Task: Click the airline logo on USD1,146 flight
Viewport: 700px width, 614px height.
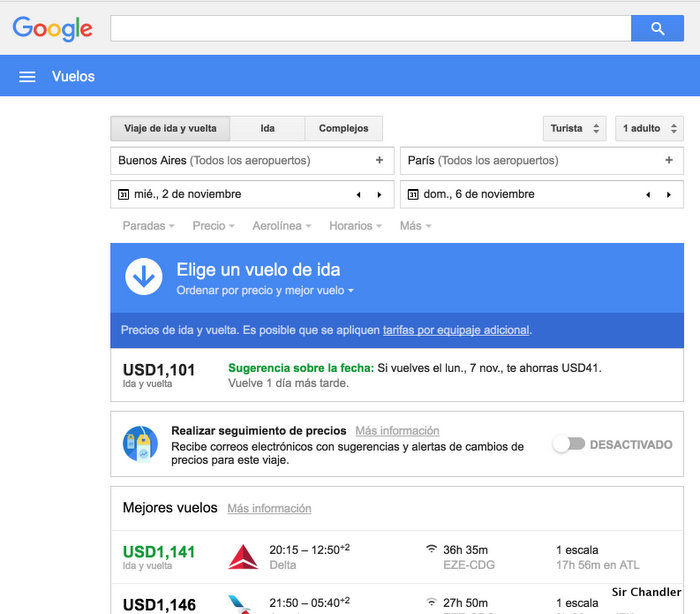Action: 239,604
